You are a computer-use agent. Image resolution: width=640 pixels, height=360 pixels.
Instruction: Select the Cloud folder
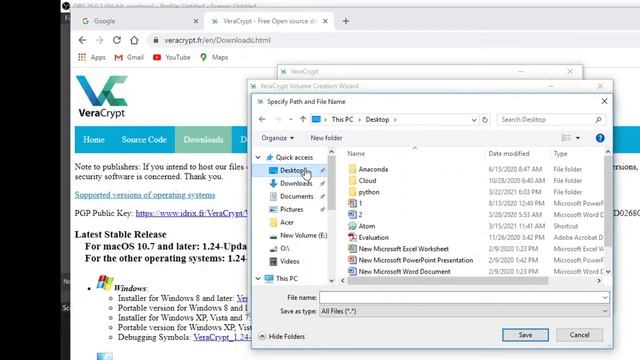point(367,180)
